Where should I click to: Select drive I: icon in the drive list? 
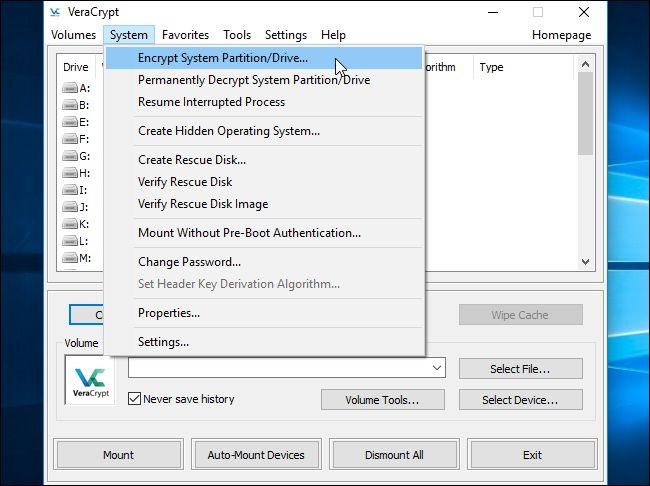[70, 190]
